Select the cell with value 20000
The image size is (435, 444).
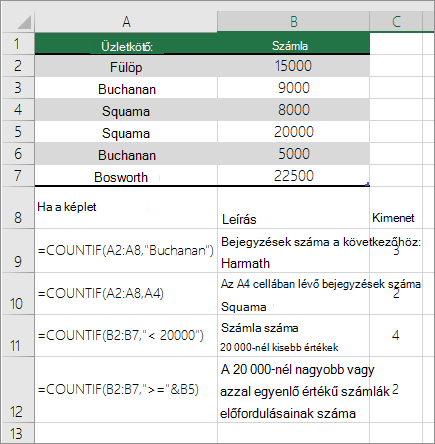[293, 132]
